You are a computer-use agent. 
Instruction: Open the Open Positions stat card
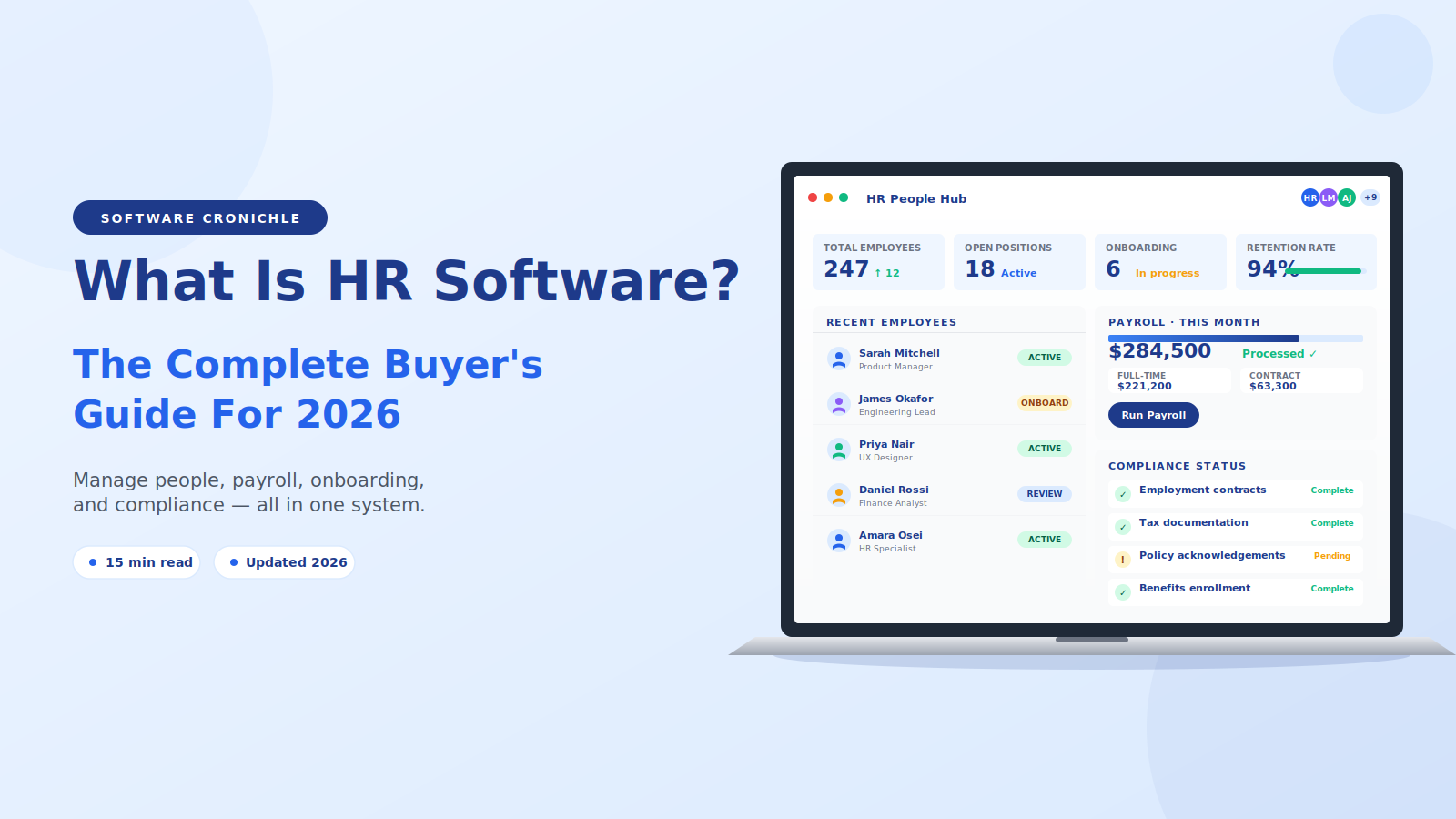(1019, 262)
